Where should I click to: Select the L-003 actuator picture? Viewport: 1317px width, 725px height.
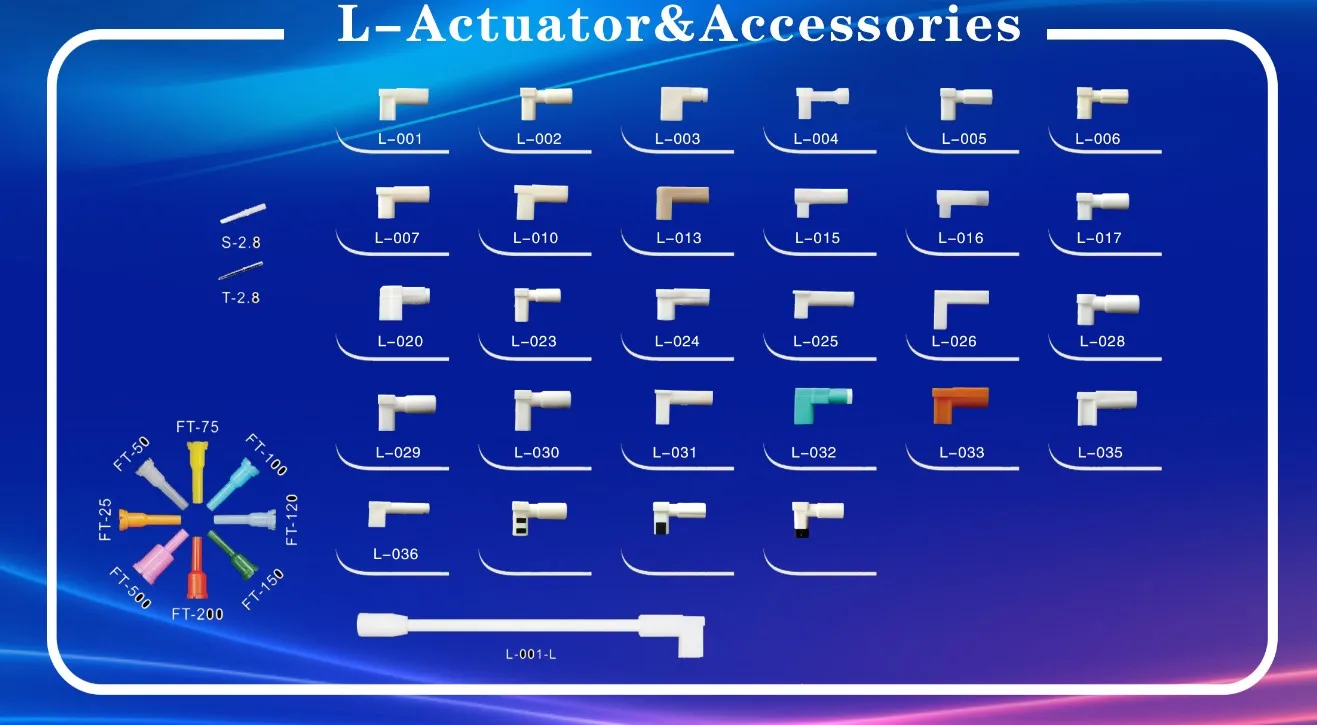pyautogui.click(x=684, y=102)
